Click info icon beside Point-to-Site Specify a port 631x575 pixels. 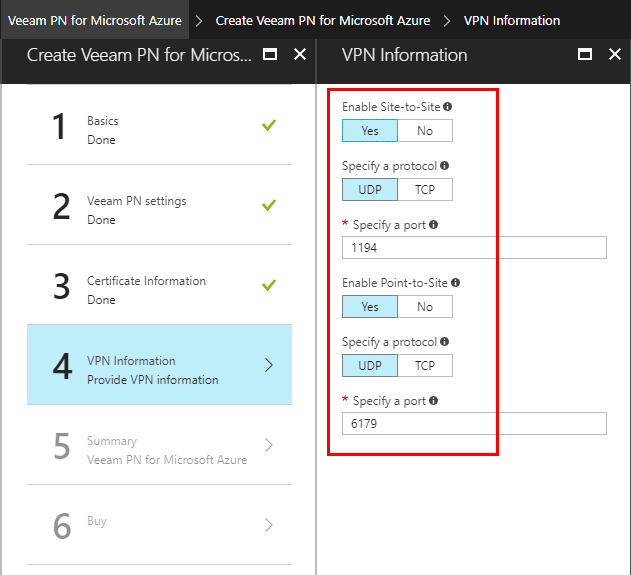(434, 401)
